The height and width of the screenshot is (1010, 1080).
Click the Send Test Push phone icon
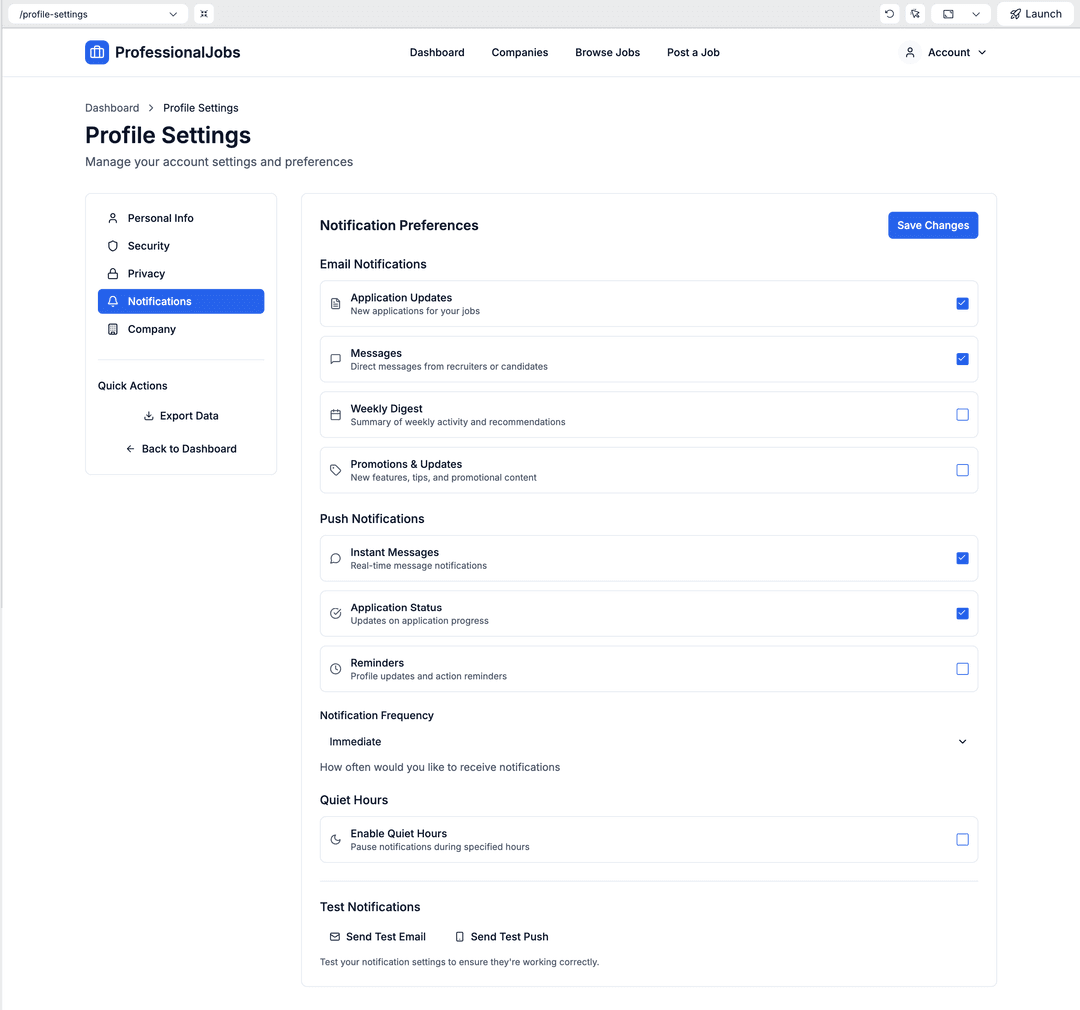pyautogui.click(x=460, y=937)
